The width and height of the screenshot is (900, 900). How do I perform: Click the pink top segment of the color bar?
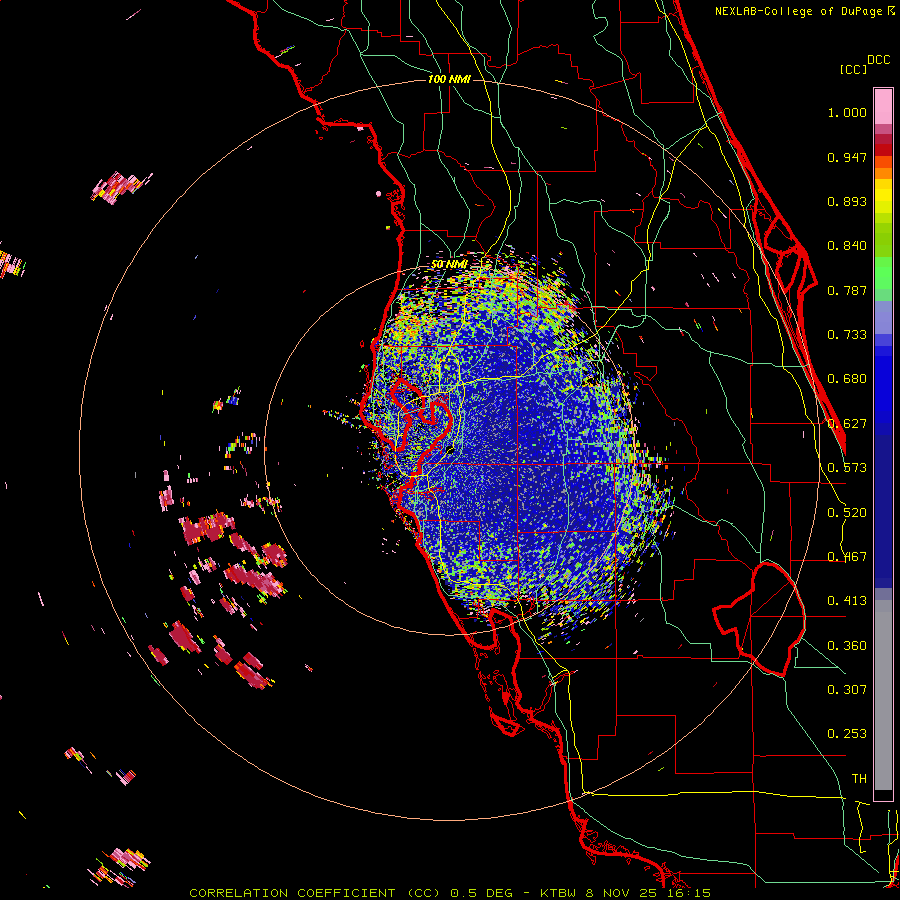click(883, 106)
